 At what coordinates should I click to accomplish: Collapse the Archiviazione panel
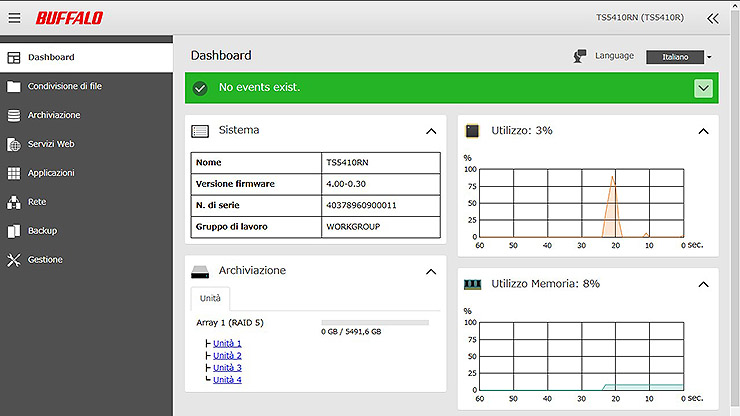pyautogui.click(x=431, y=271)
